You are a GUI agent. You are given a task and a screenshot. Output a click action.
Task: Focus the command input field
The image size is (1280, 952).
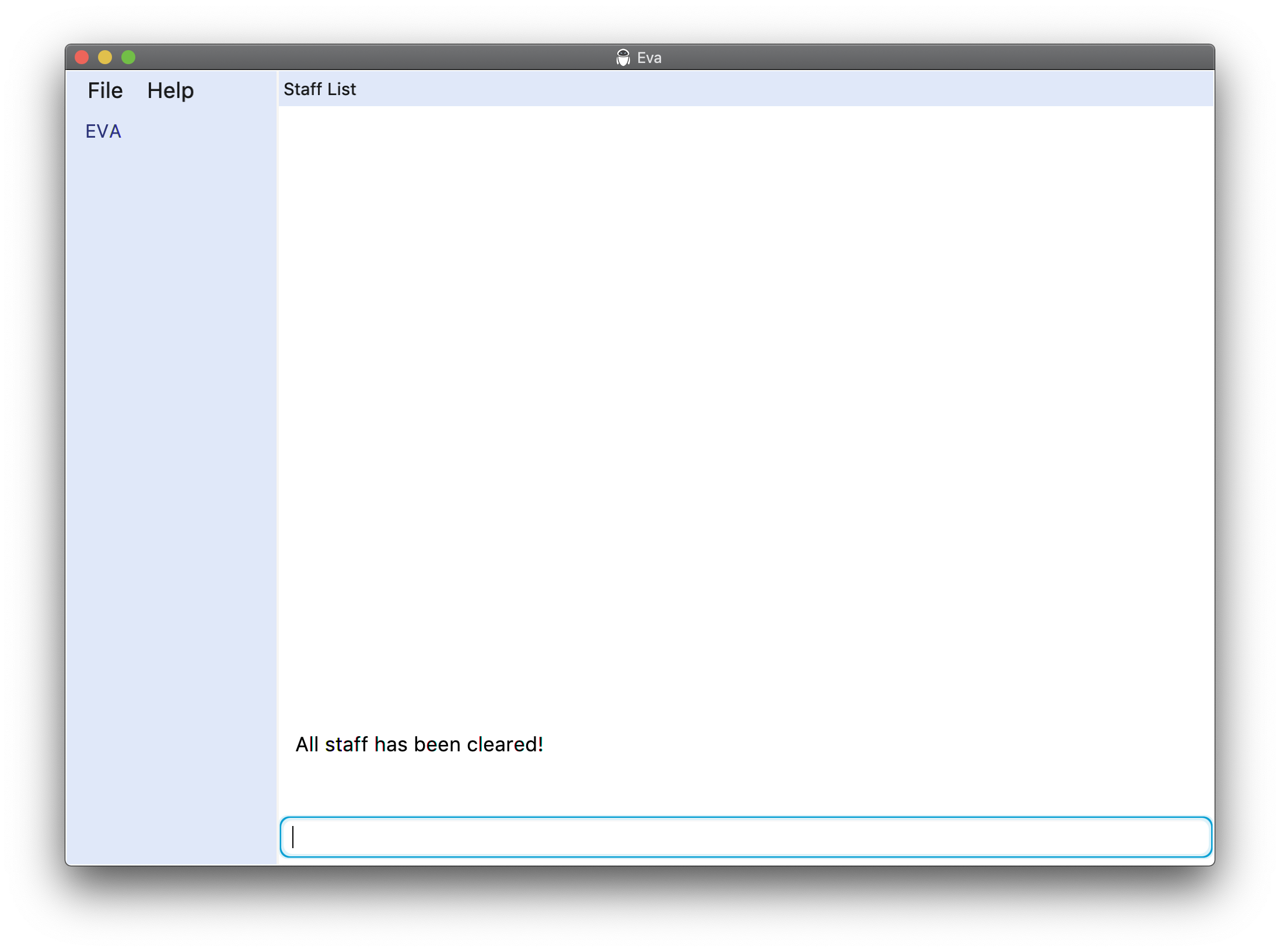746,837
